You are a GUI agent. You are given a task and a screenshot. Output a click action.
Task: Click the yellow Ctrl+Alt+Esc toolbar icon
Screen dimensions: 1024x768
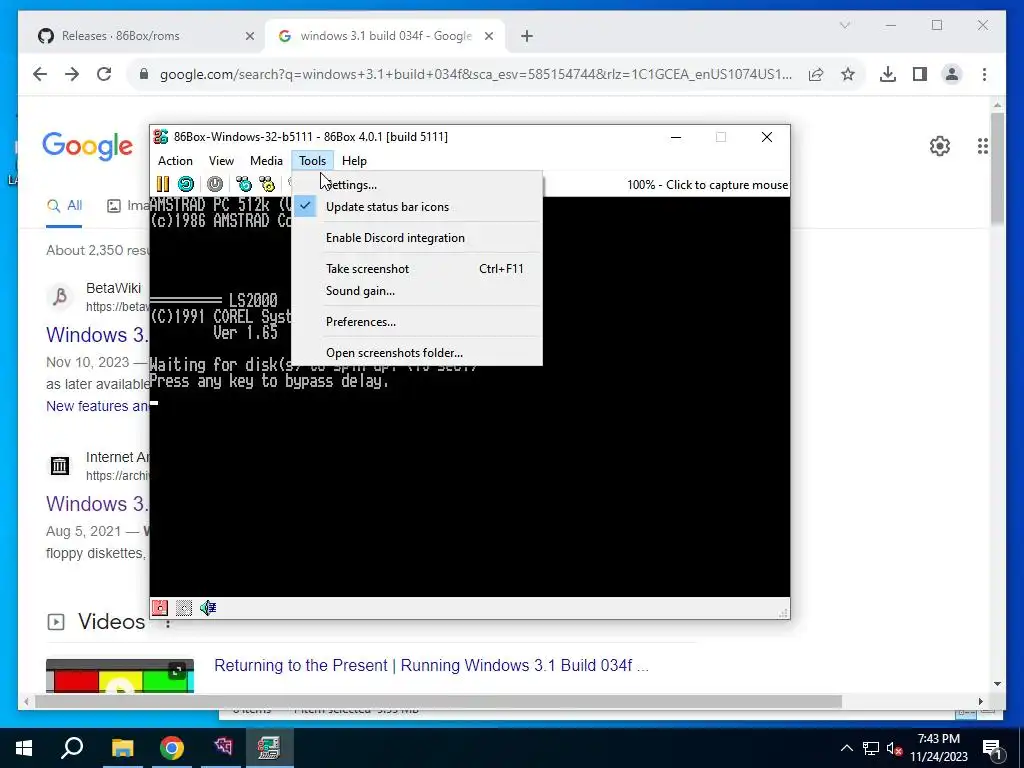coord(267,184)
